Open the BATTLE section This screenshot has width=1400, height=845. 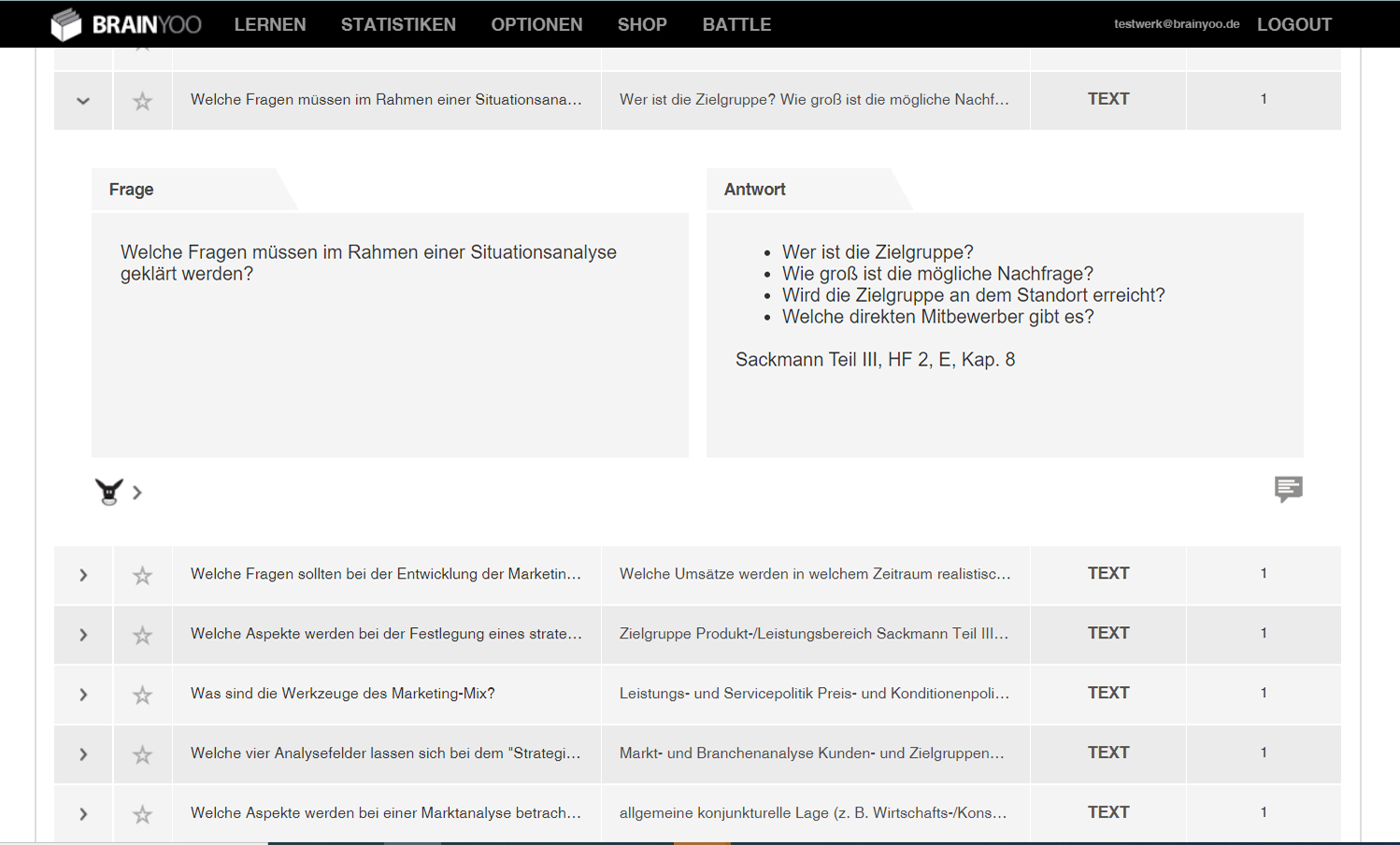click(x=736, y=24)
